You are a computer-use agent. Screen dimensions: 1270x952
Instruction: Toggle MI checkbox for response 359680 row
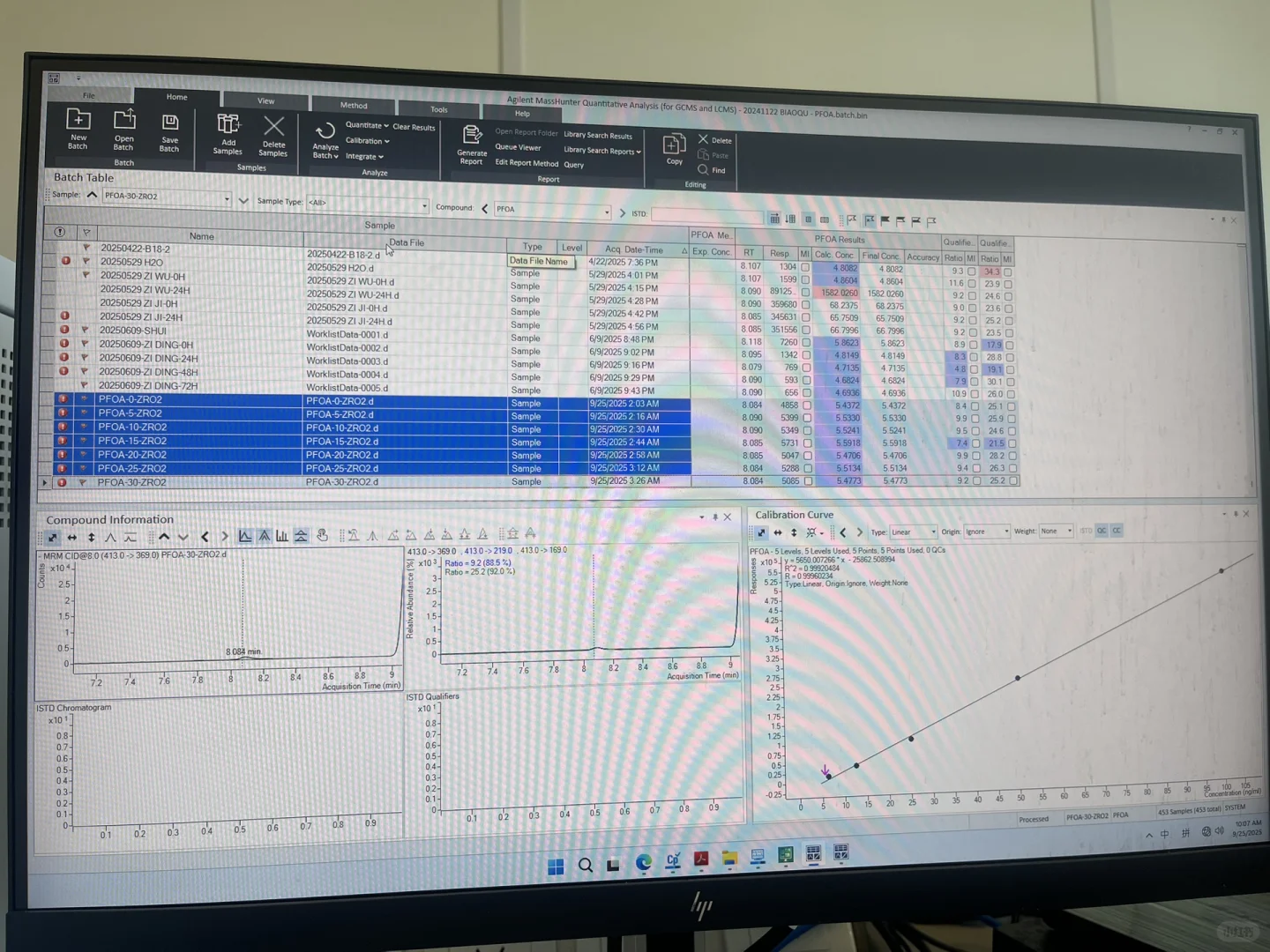pyautogui.click(x=805, y=305)
